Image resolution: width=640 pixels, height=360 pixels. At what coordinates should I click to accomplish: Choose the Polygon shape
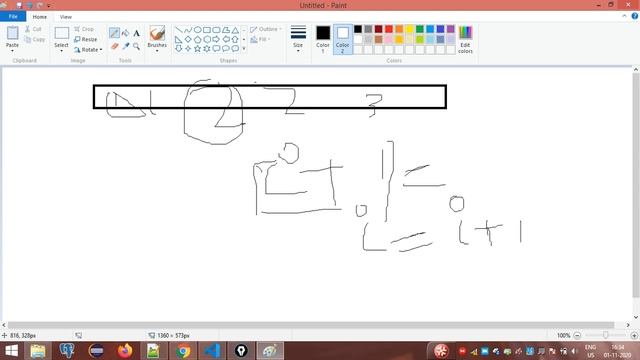pos(226,30)
